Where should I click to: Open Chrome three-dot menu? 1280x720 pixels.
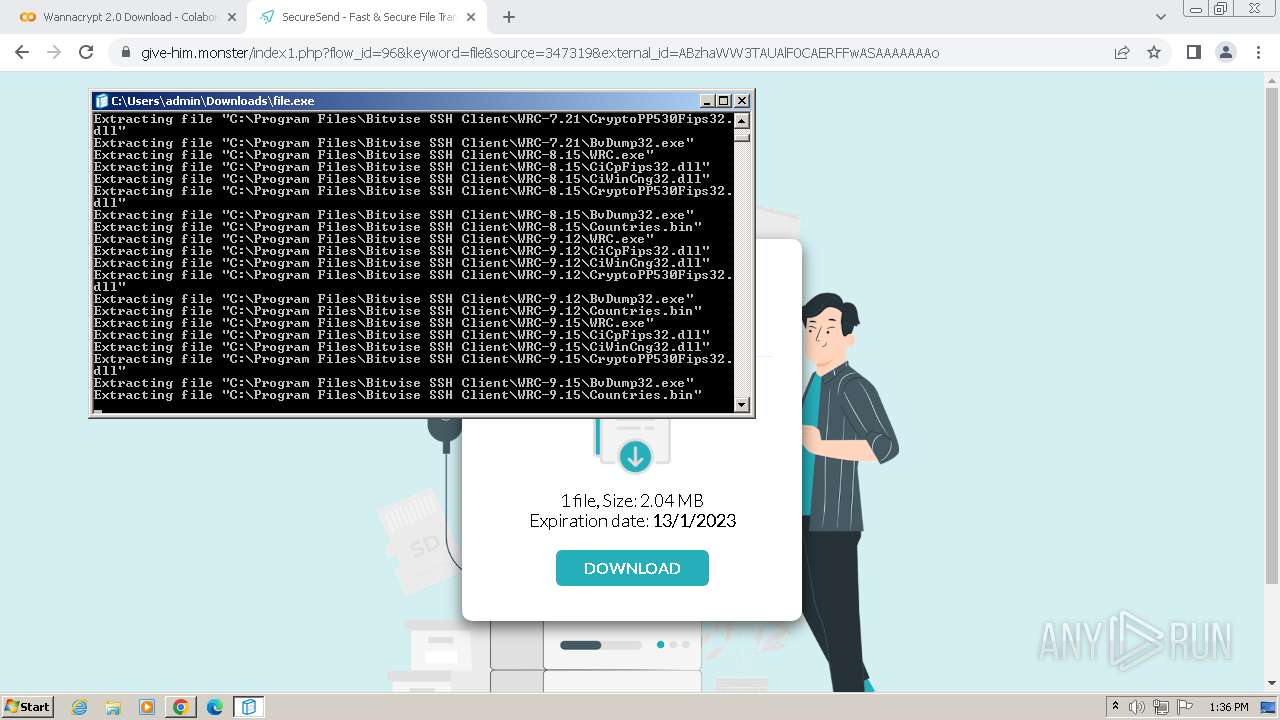pyautogui.click(x=1257, y=52)
